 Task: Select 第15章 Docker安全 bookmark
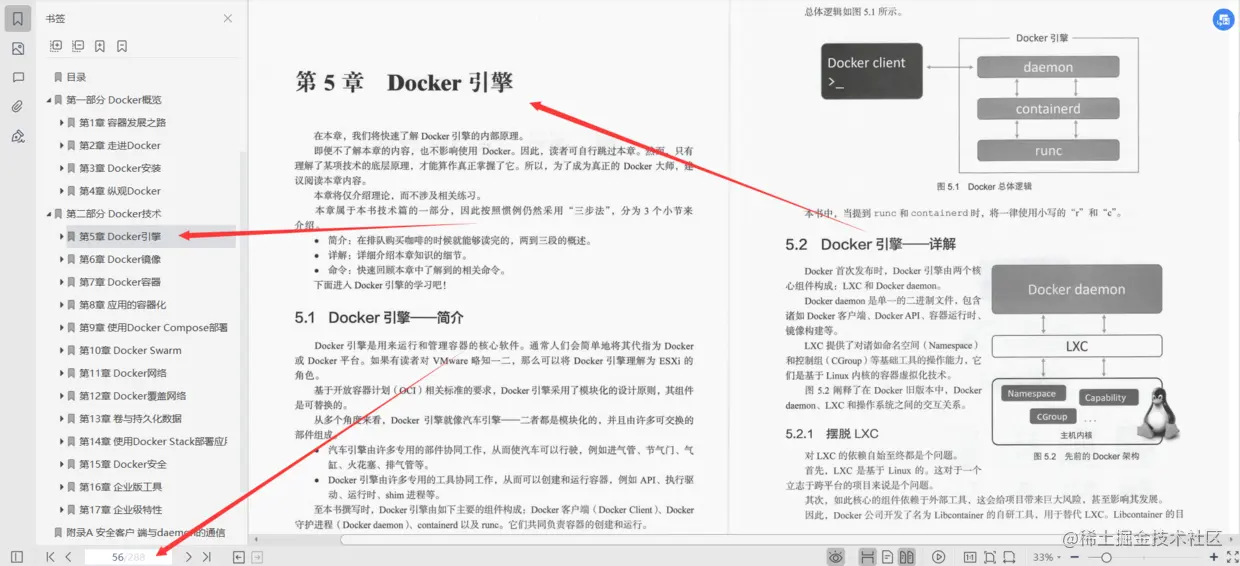(x=123, y=464)
